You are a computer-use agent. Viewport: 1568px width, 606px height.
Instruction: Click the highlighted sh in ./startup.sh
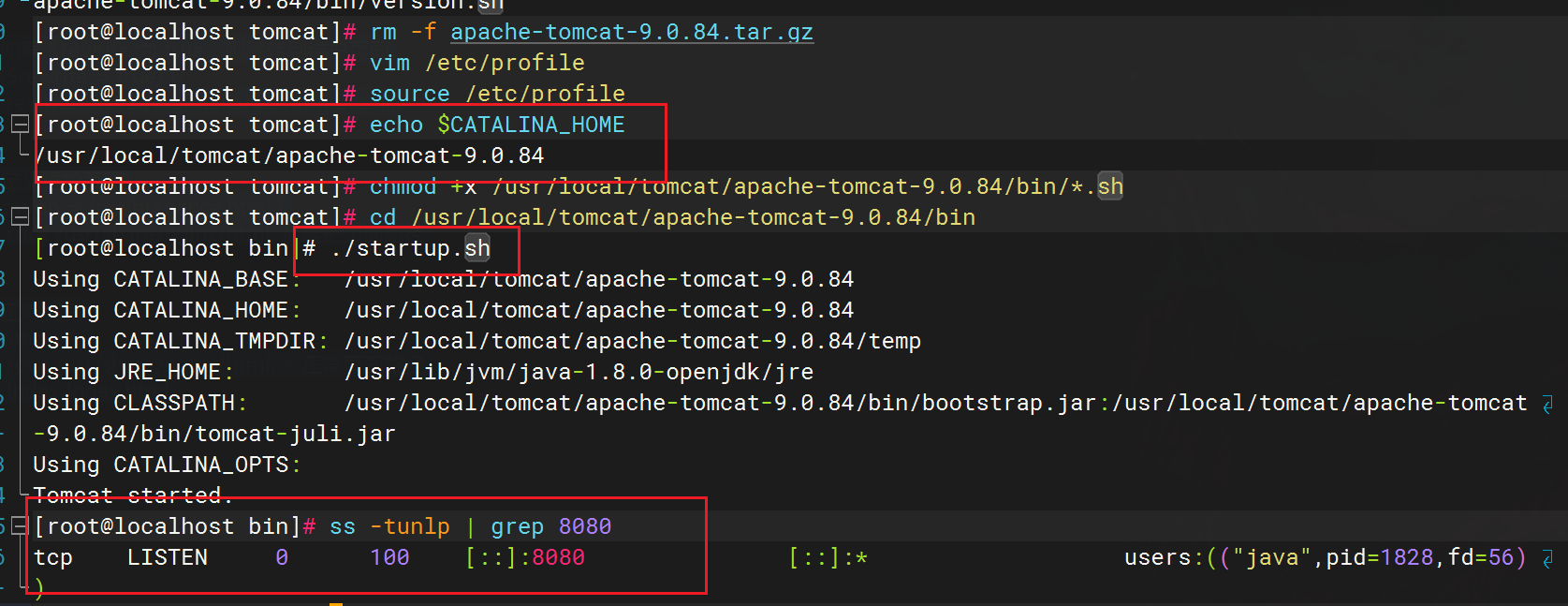tap(477, 248)
